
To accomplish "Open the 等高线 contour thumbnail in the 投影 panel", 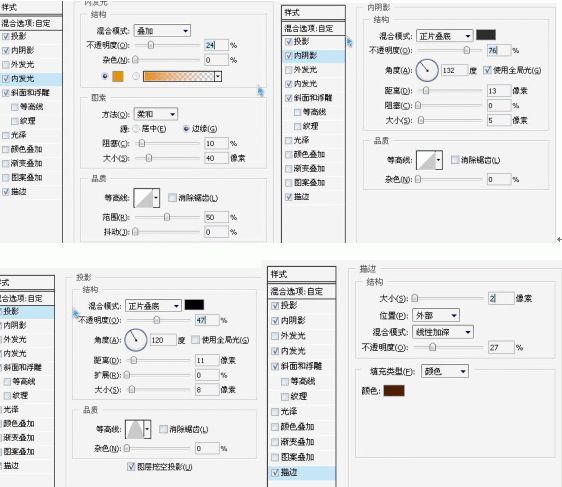I will click(x=134, y=429).
